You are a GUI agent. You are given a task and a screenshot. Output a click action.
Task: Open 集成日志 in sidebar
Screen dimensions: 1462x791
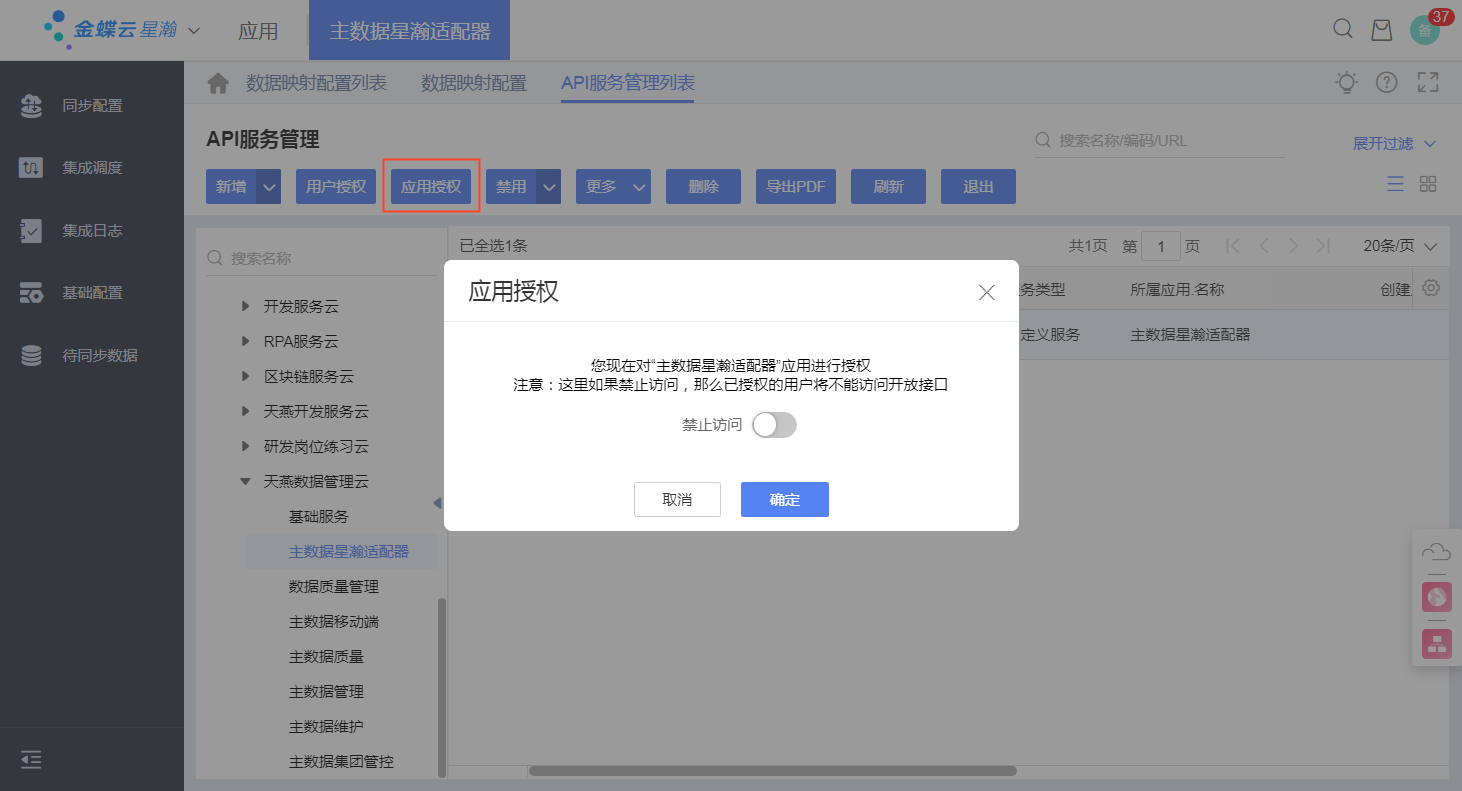tap(92, 230)
